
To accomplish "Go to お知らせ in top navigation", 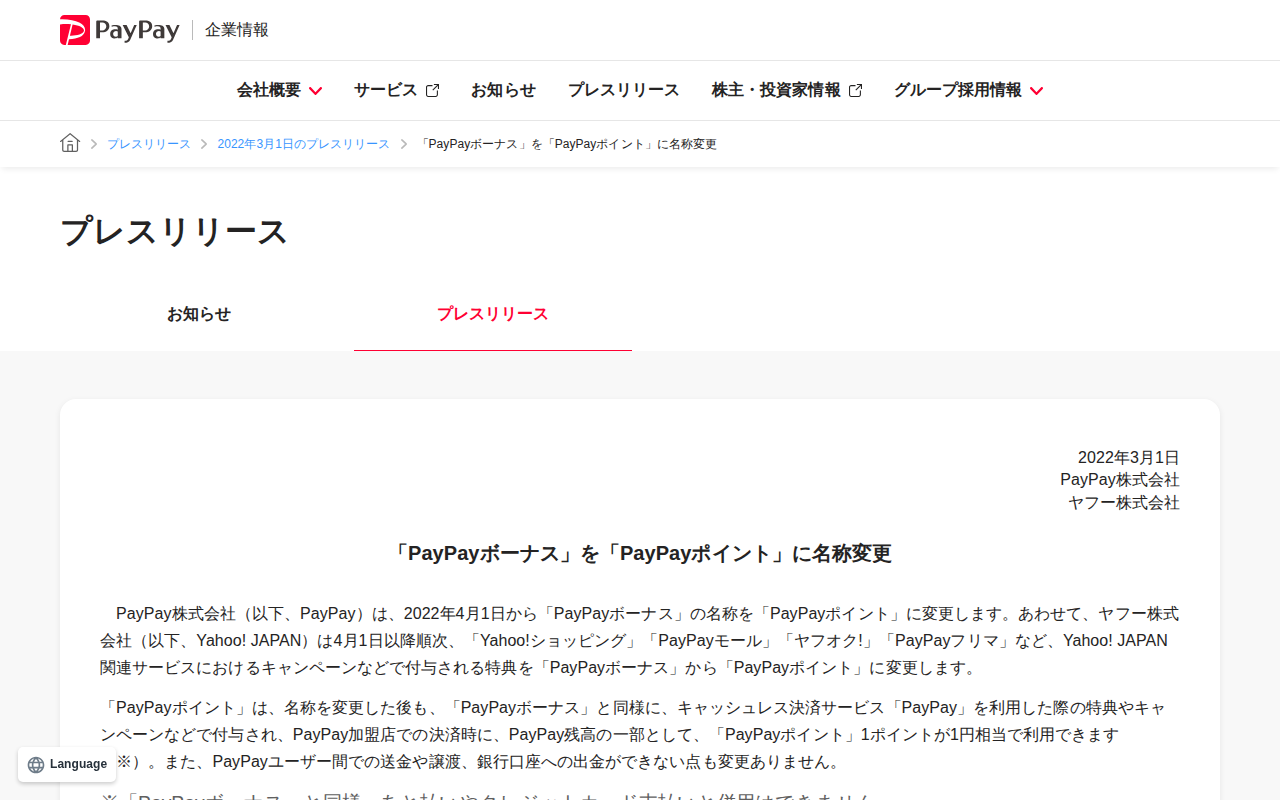I will tap(503, 90).
